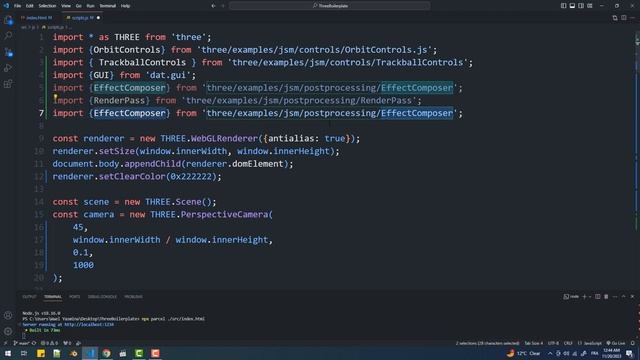Open the Go menu

(78, 6)
